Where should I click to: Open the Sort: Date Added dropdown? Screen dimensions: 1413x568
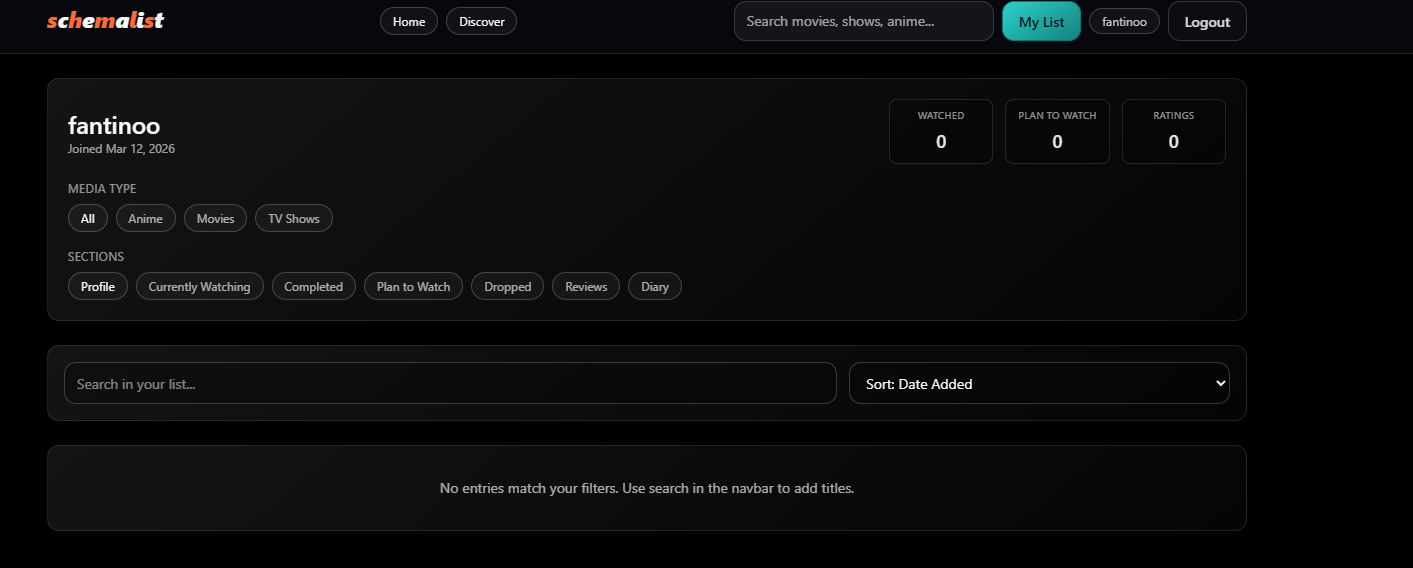coord(1039,383)
